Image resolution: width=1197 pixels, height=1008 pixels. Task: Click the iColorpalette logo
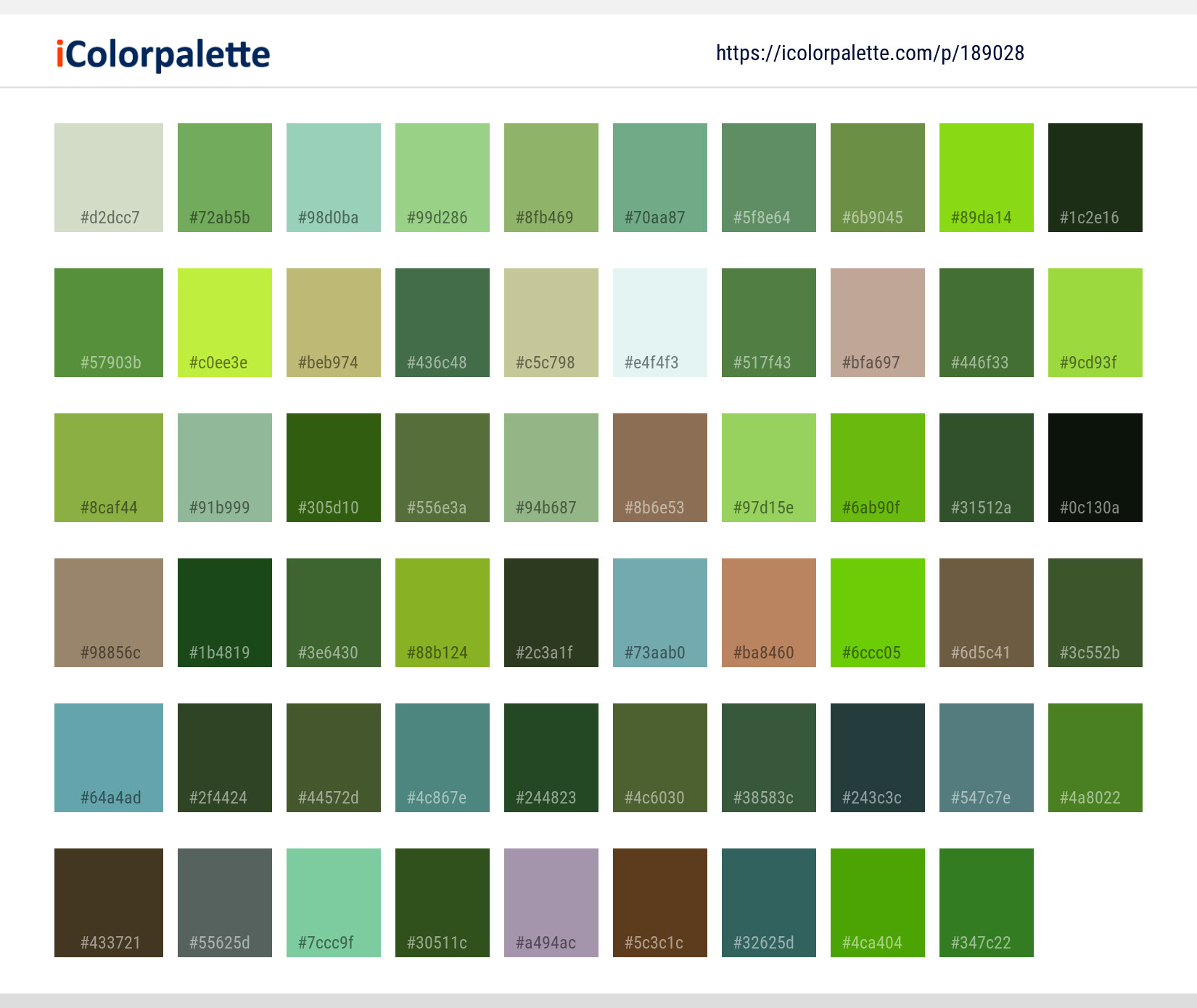(163, 54)
